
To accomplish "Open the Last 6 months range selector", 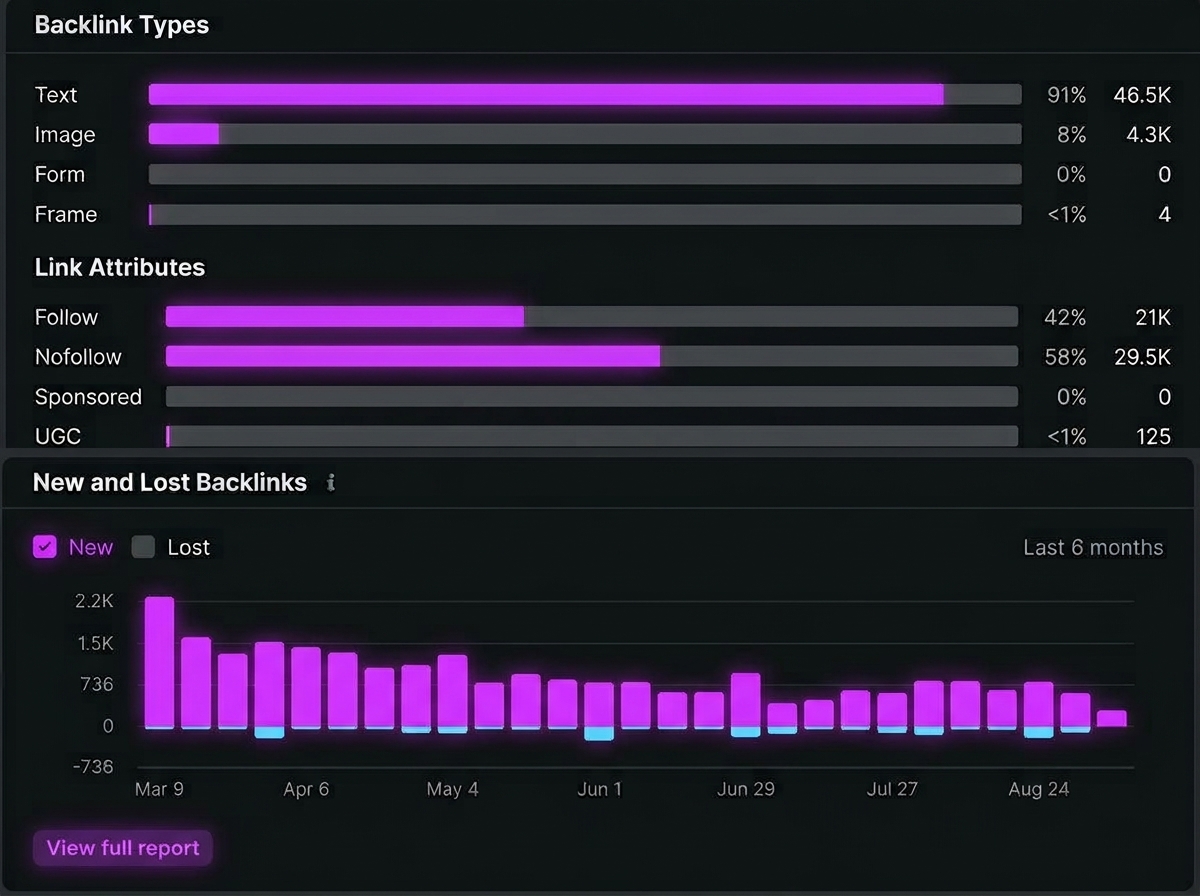I will tap(1093, 547).
